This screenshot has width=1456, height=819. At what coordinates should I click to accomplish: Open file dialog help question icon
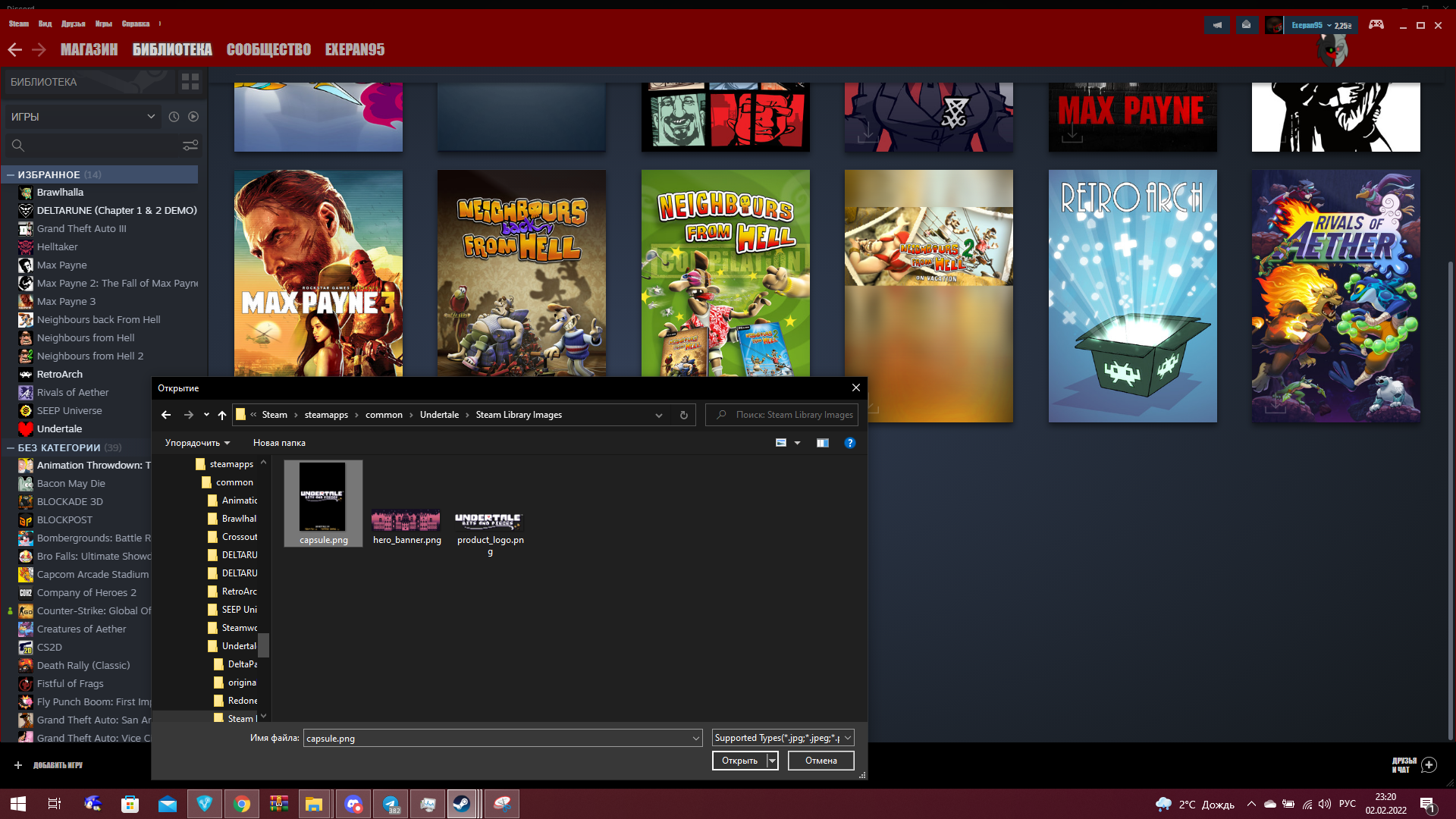[849, 443]
